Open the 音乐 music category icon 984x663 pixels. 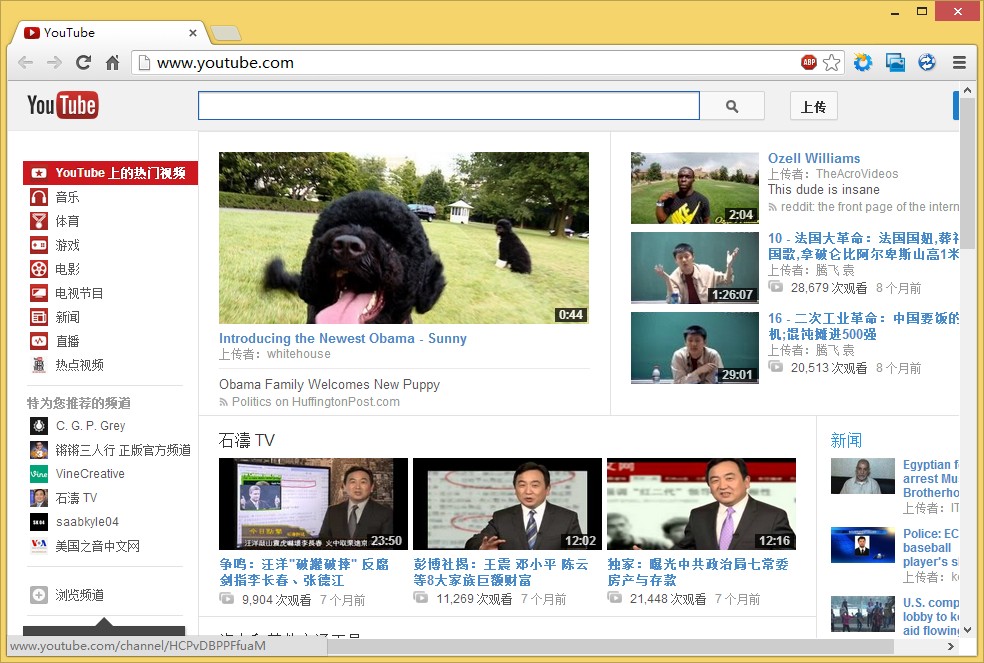point(39,197)
